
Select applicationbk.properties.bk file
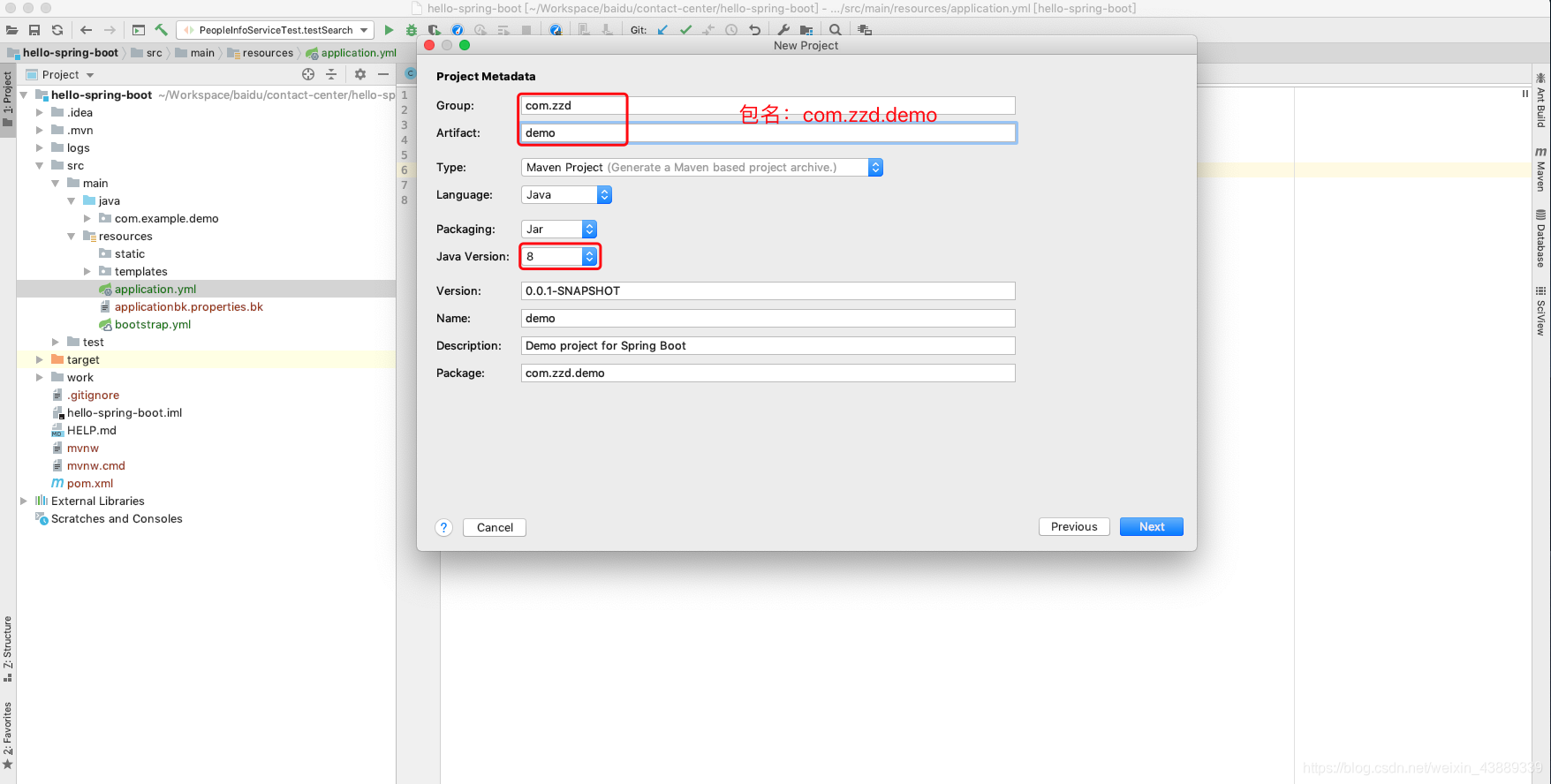(189, 306)
